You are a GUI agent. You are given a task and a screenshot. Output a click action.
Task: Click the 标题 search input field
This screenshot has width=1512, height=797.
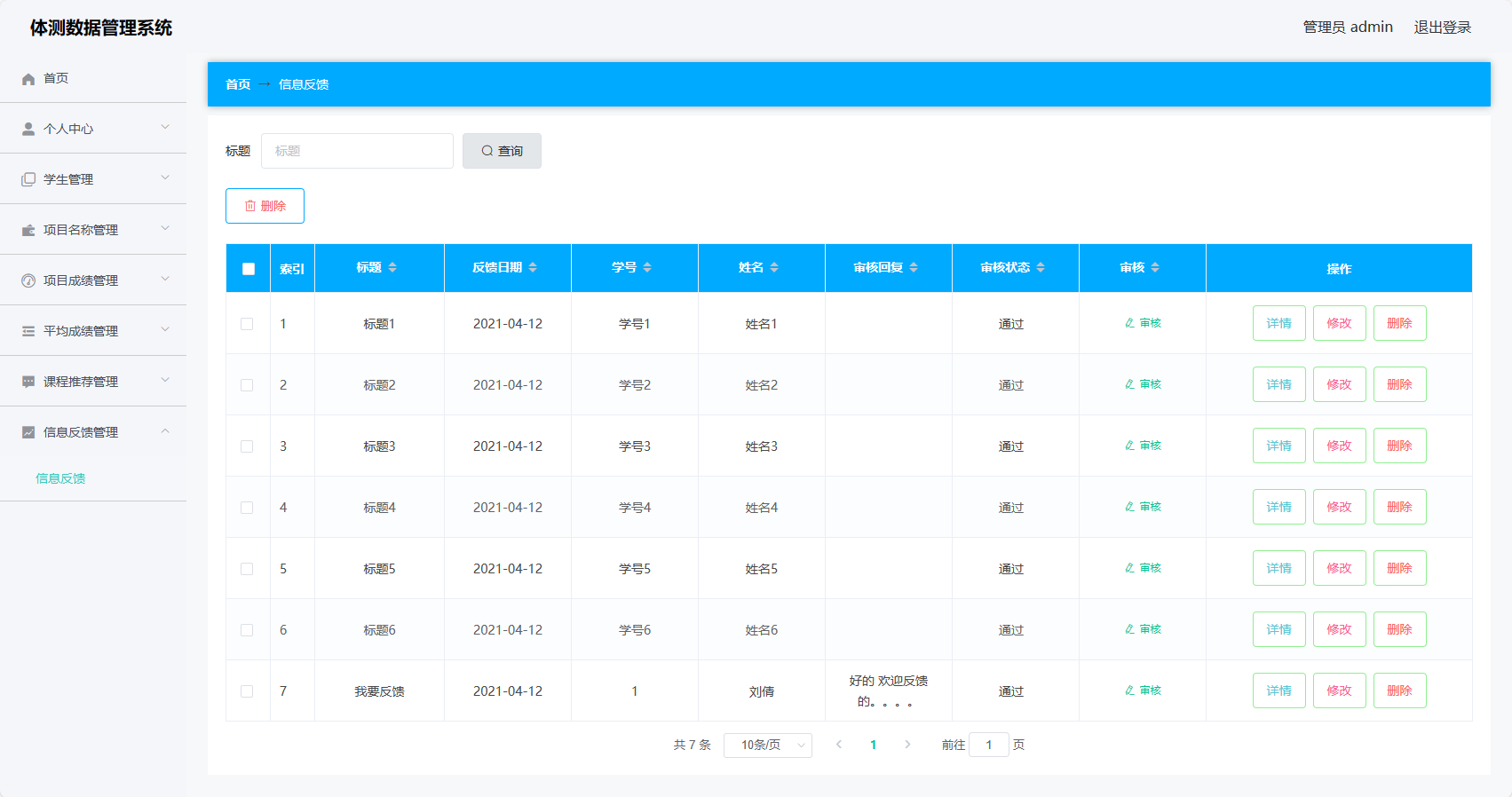(x=357, y=151)
